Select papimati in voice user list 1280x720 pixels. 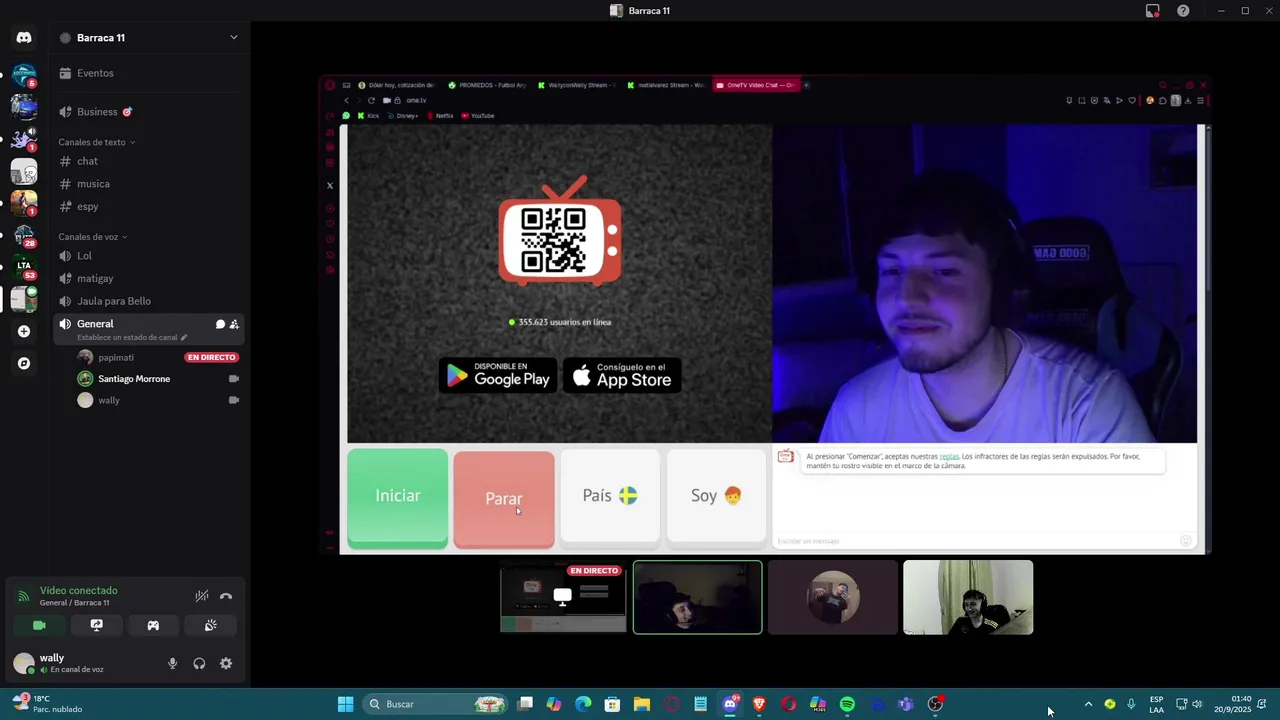pos(158,357)
